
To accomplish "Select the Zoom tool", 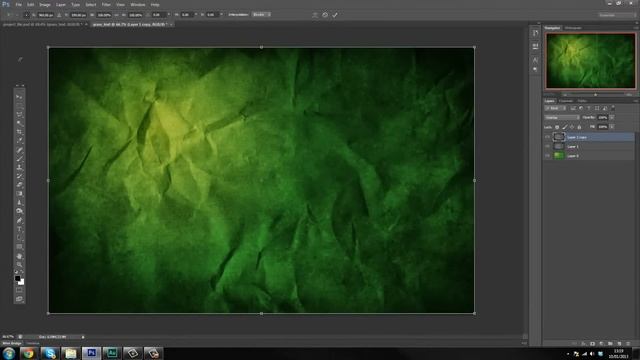I will (19, 264).
